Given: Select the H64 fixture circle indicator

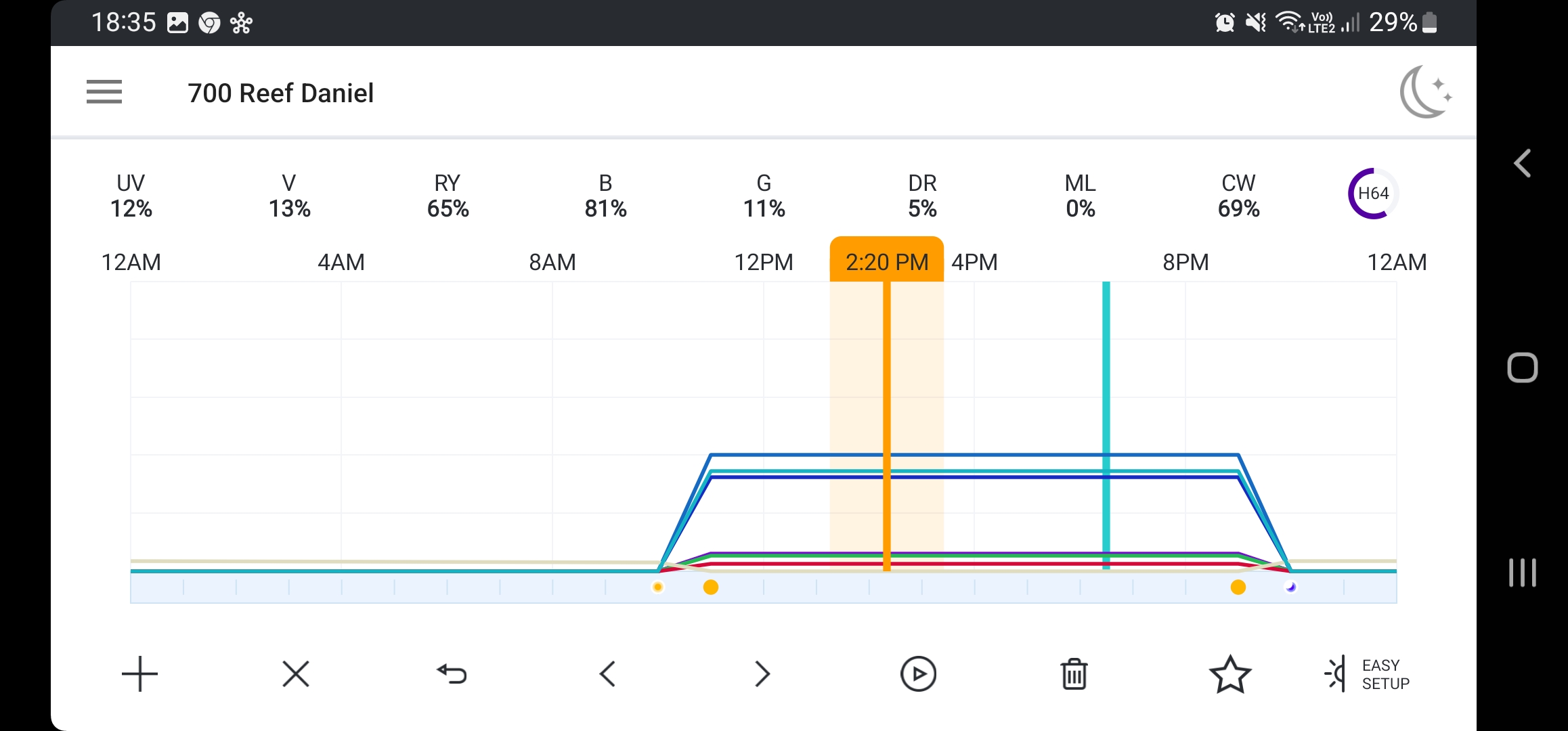Looking at the screenshot, I should (1373, 194).
